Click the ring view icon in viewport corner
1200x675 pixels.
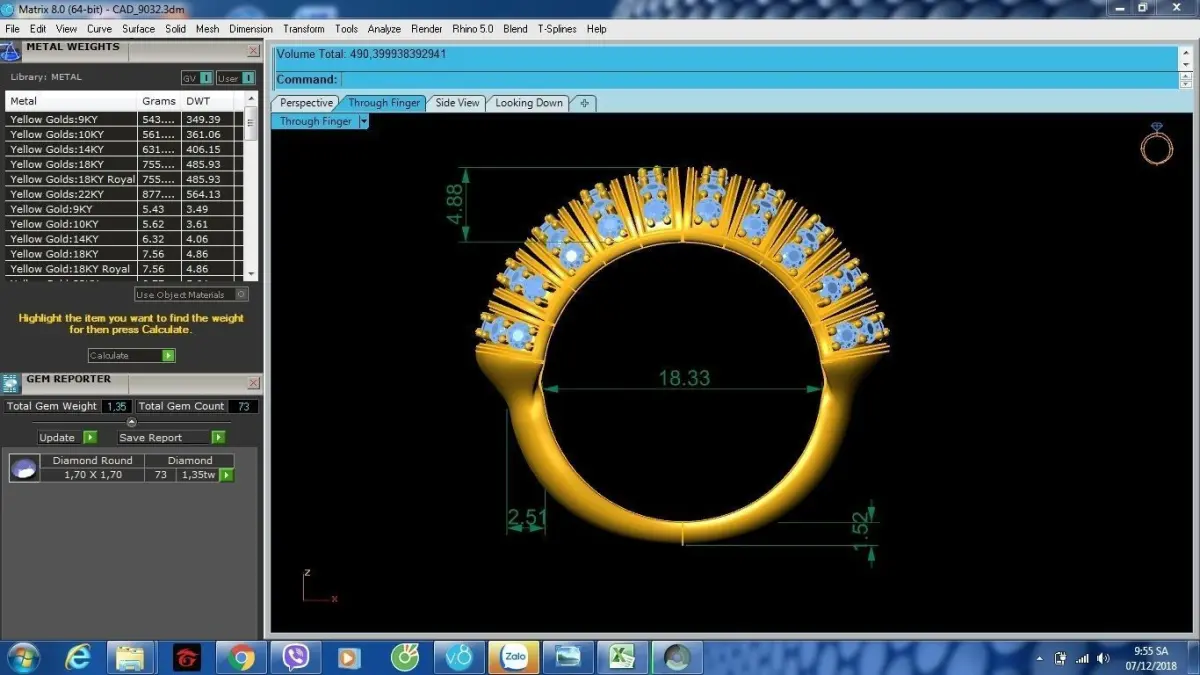pyautogui.click(x=1157, y=145)
